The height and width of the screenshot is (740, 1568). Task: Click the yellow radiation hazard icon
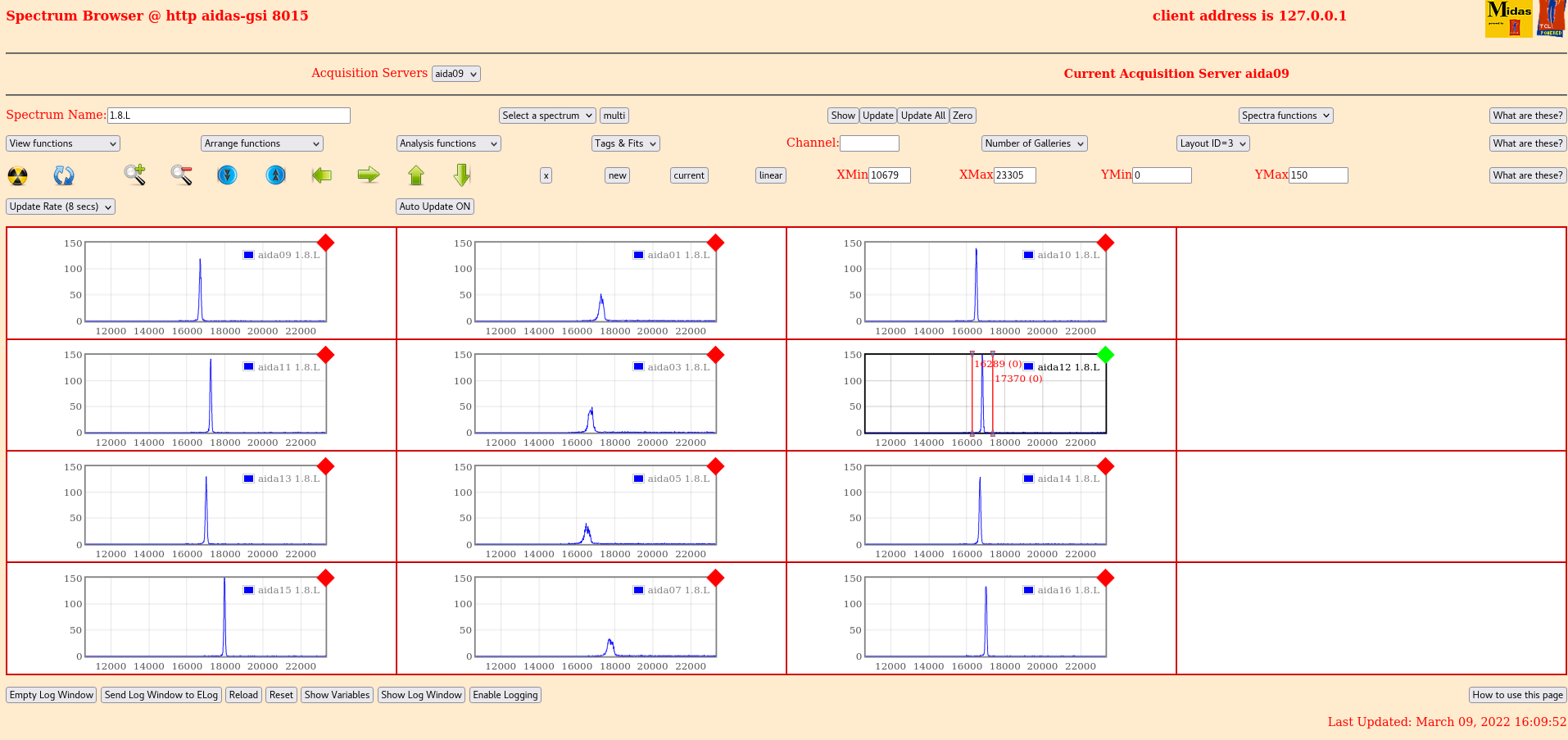pos(17,175)
